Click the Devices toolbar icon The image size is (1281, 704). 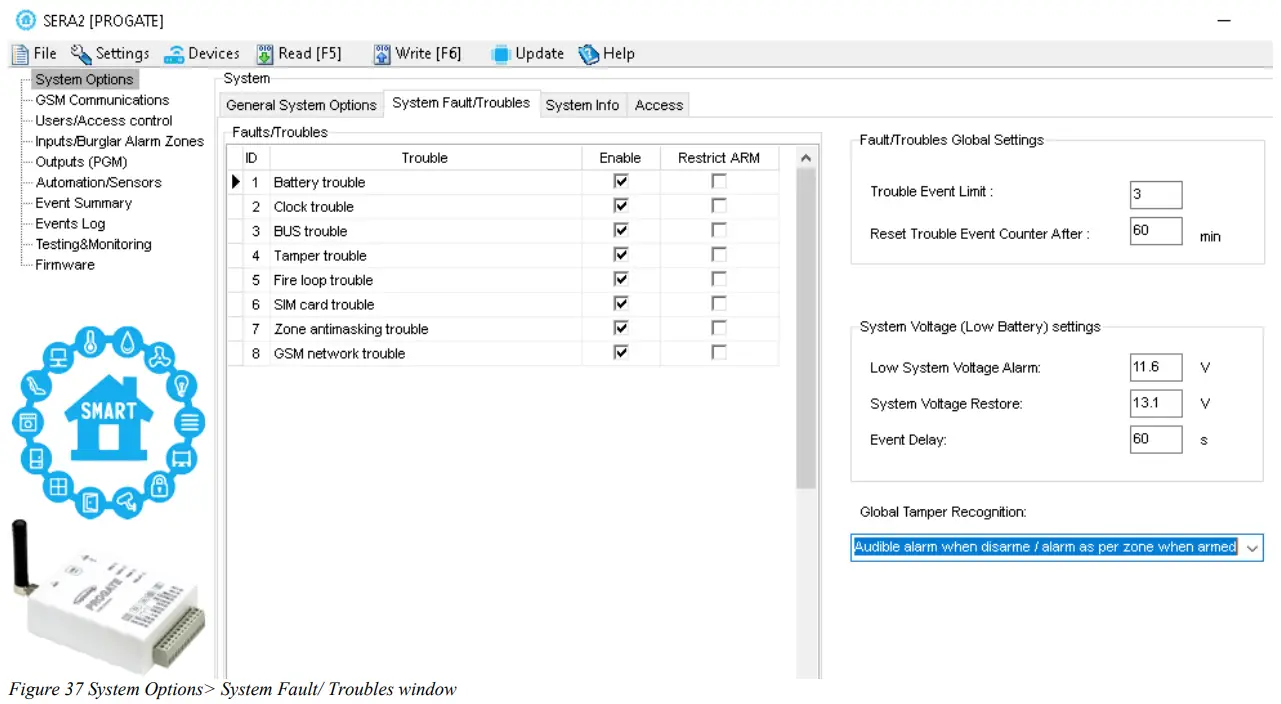(x=202, y=54)
